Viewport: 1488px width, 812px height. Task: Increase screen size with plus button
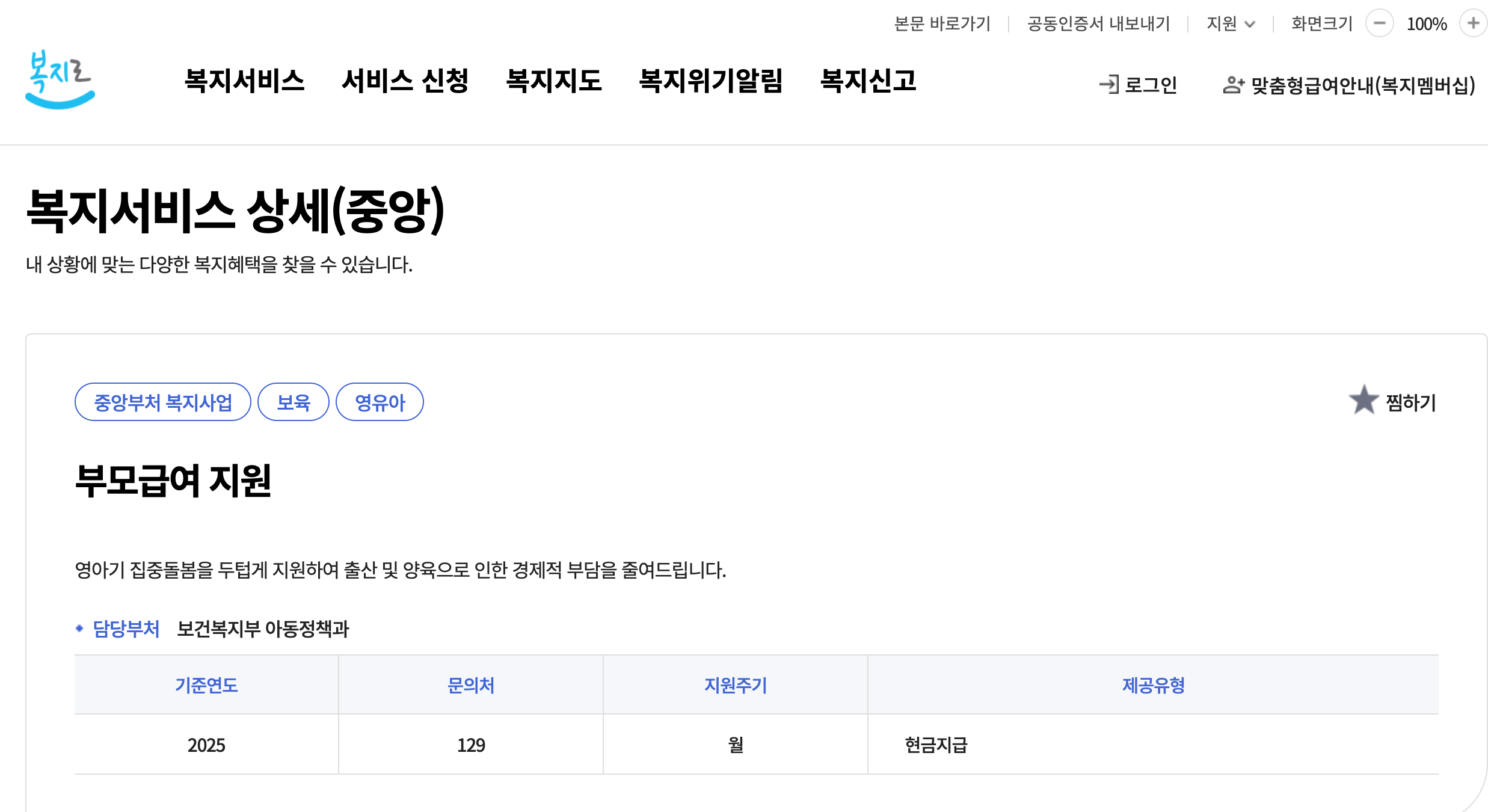coord(1473,23)
